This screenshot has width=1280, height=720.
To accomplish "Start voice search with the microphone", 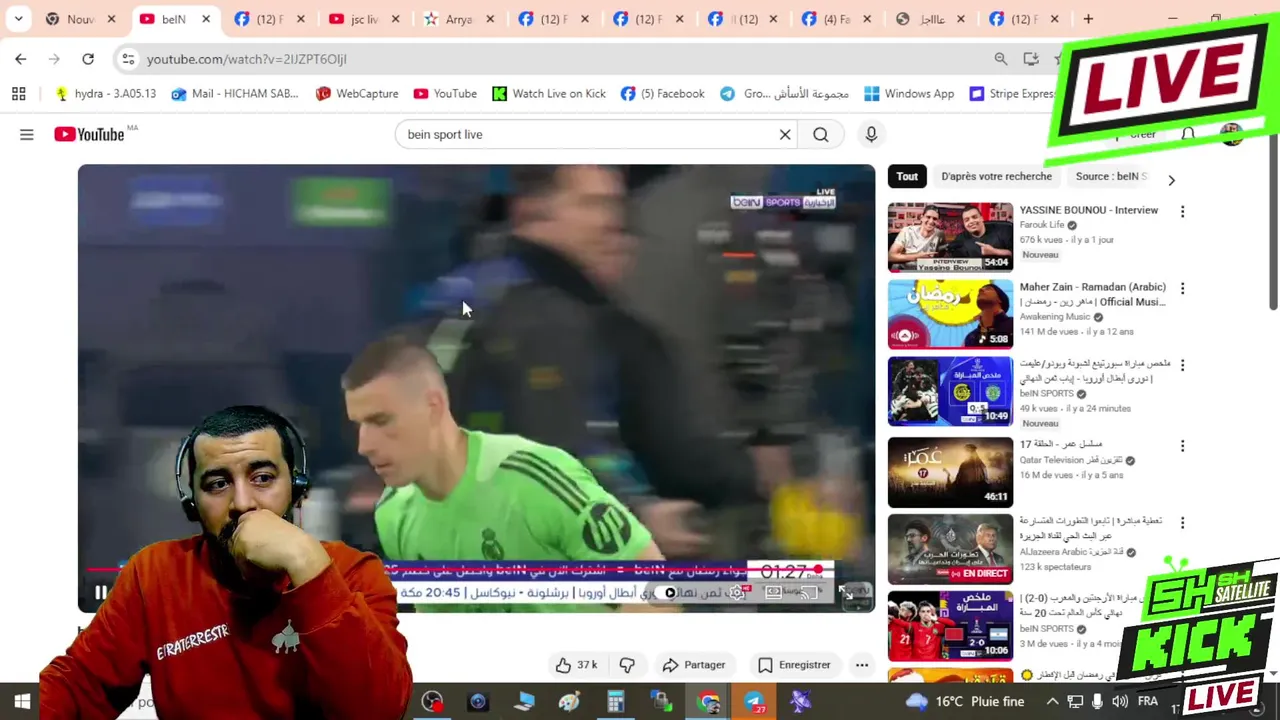I will point(871,134).
